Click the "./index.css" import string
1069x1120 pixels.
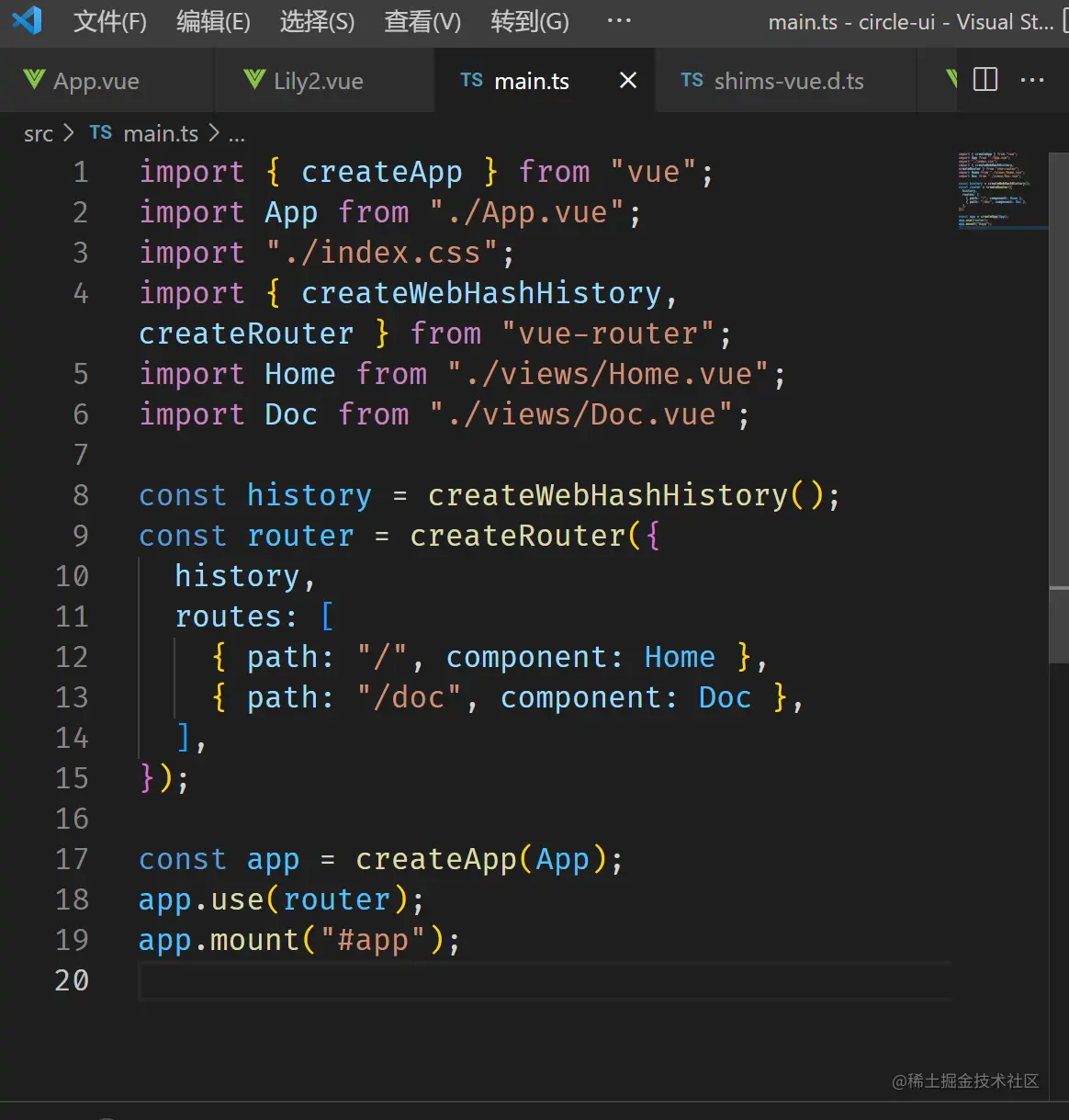pyautogui.click(x=382, y=253)
